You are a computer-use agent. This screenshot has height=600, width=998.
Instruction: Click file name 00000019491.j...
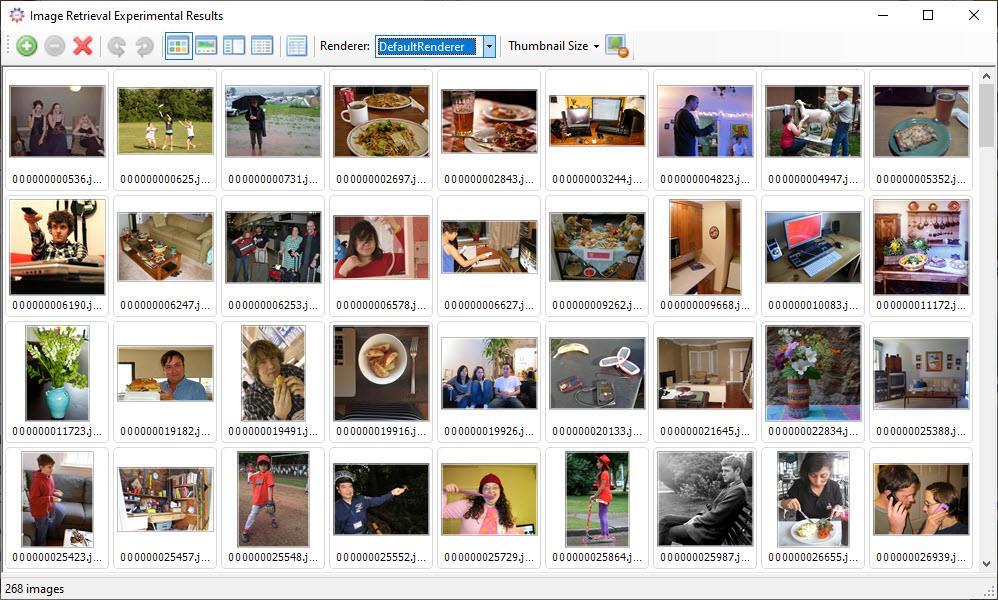pos(273,431)
